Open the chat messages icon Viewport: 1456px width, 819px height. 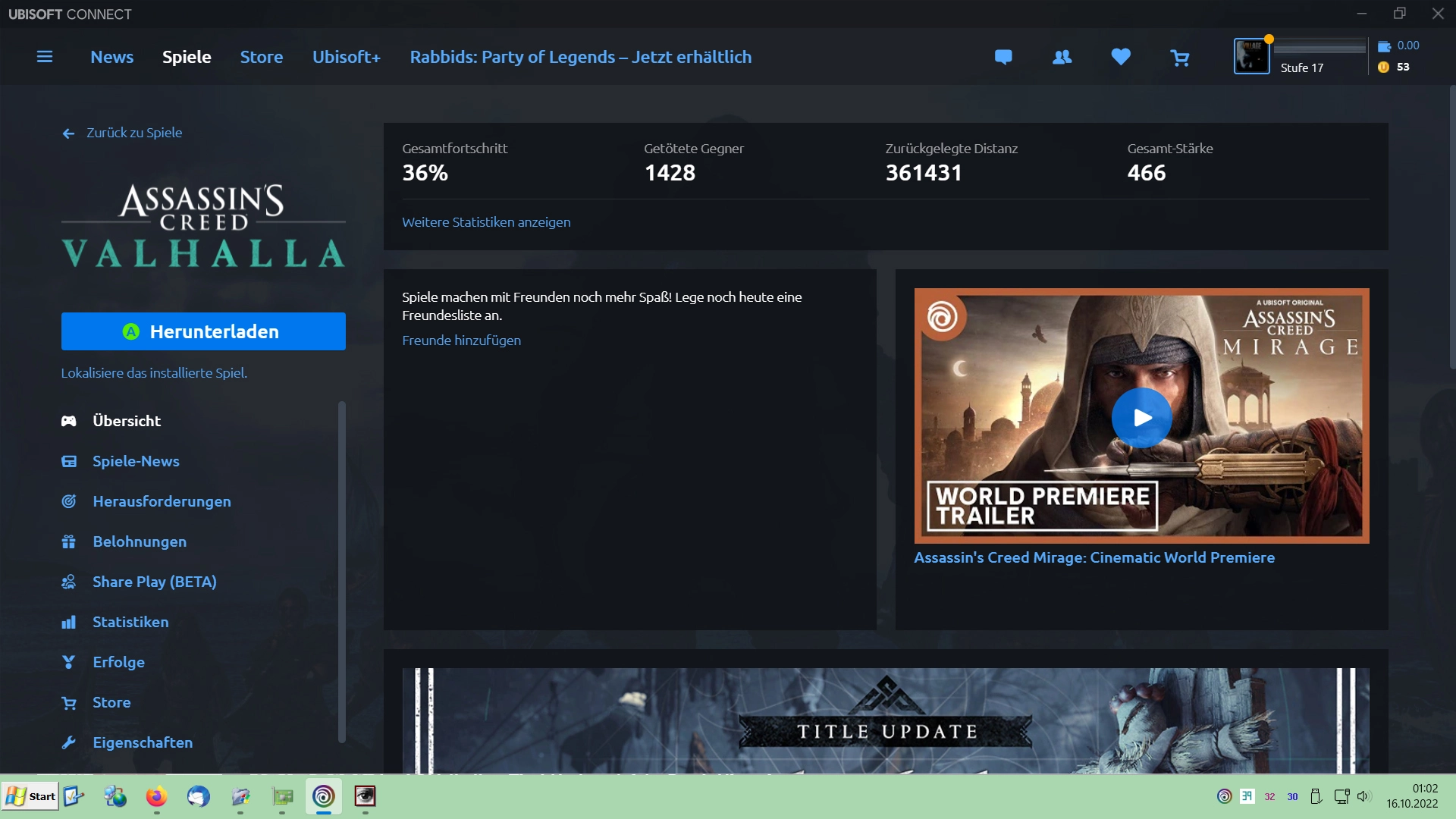coord(1003,57)
